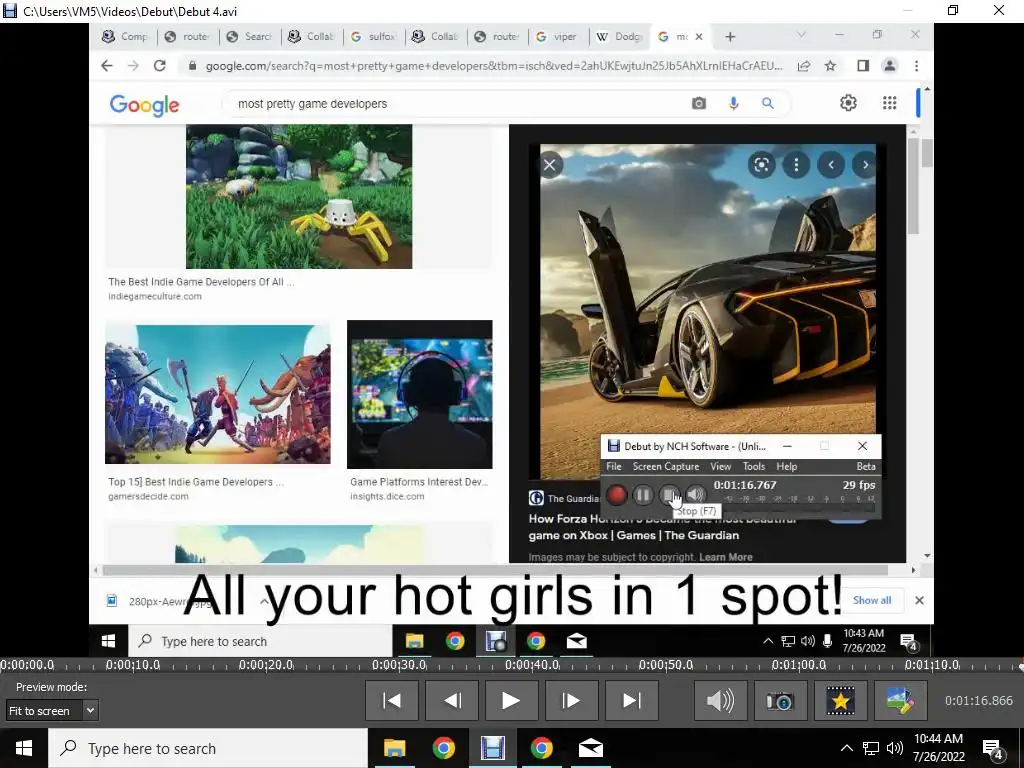The width and height of the screenshot is (1024, 768).
Task: Play the Debut 4.avi preview
Action: (511, 701)
